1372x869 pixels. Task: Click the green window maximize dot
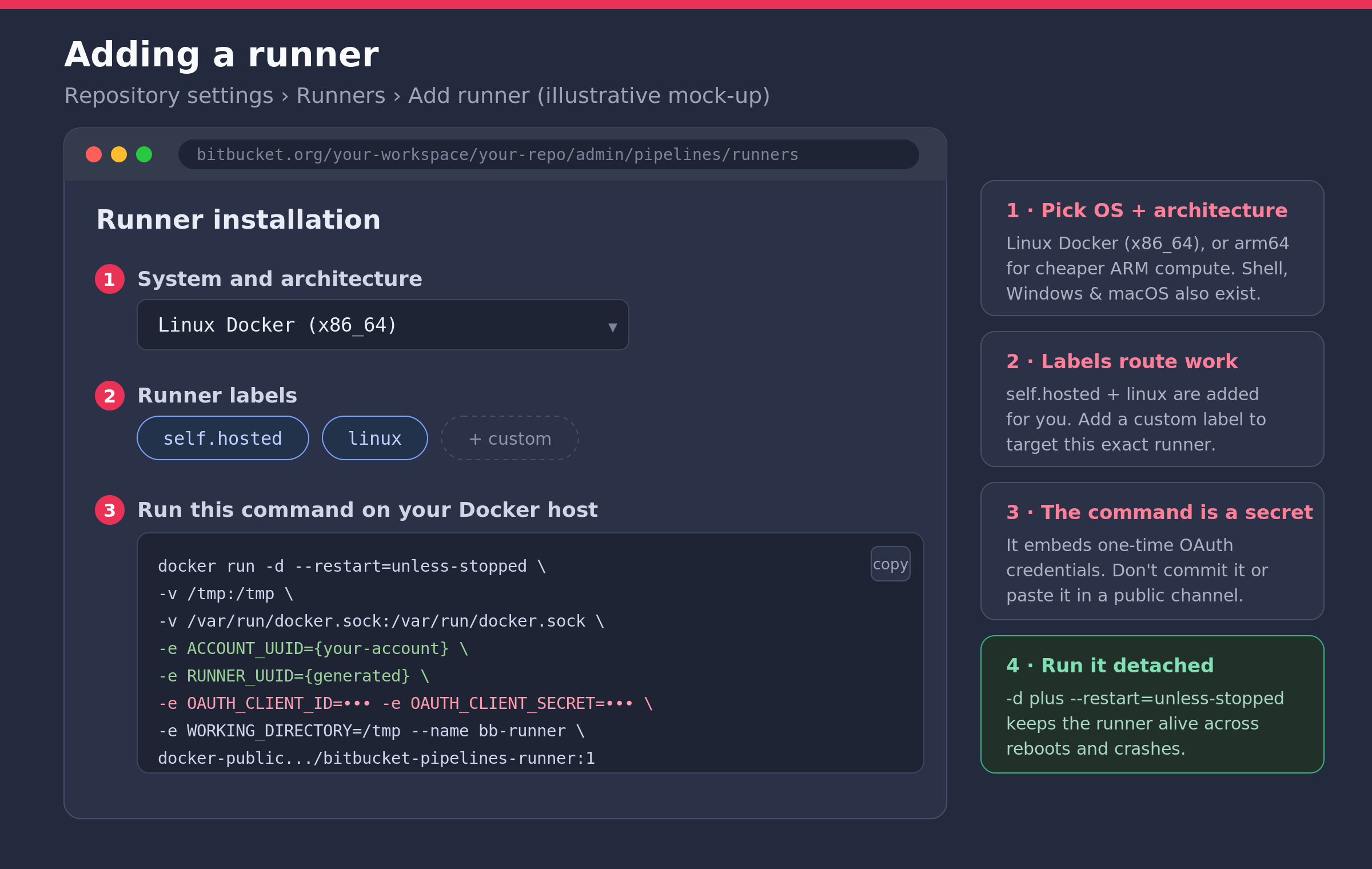click(144, 154)
